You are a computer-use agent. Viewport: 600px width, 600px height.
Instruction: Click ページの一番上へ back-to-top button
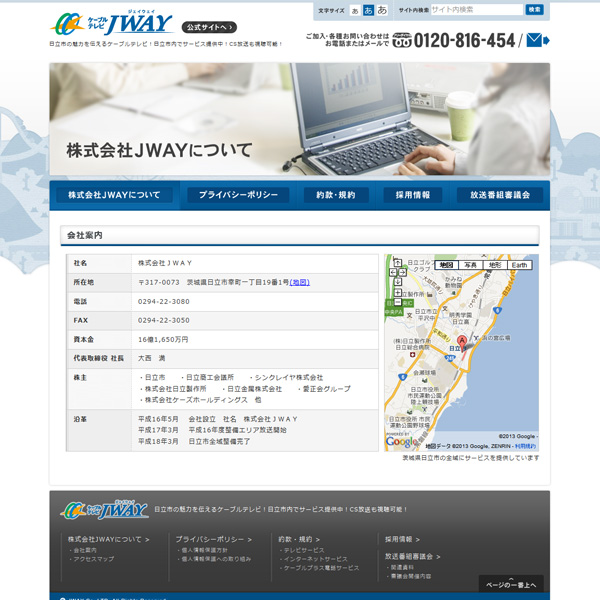[x=511, y=584]
